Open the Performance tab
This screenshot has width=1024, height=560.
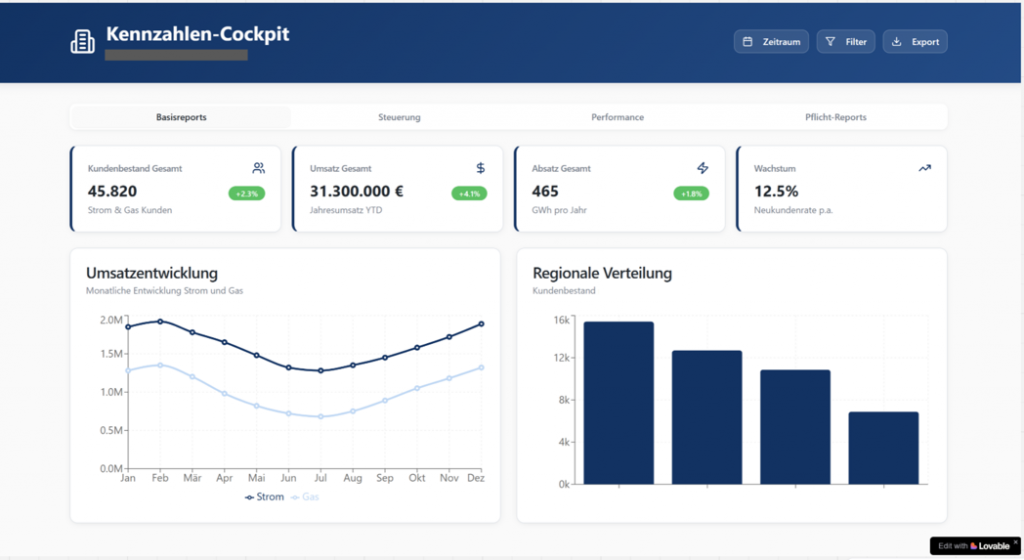coord(617,117)
